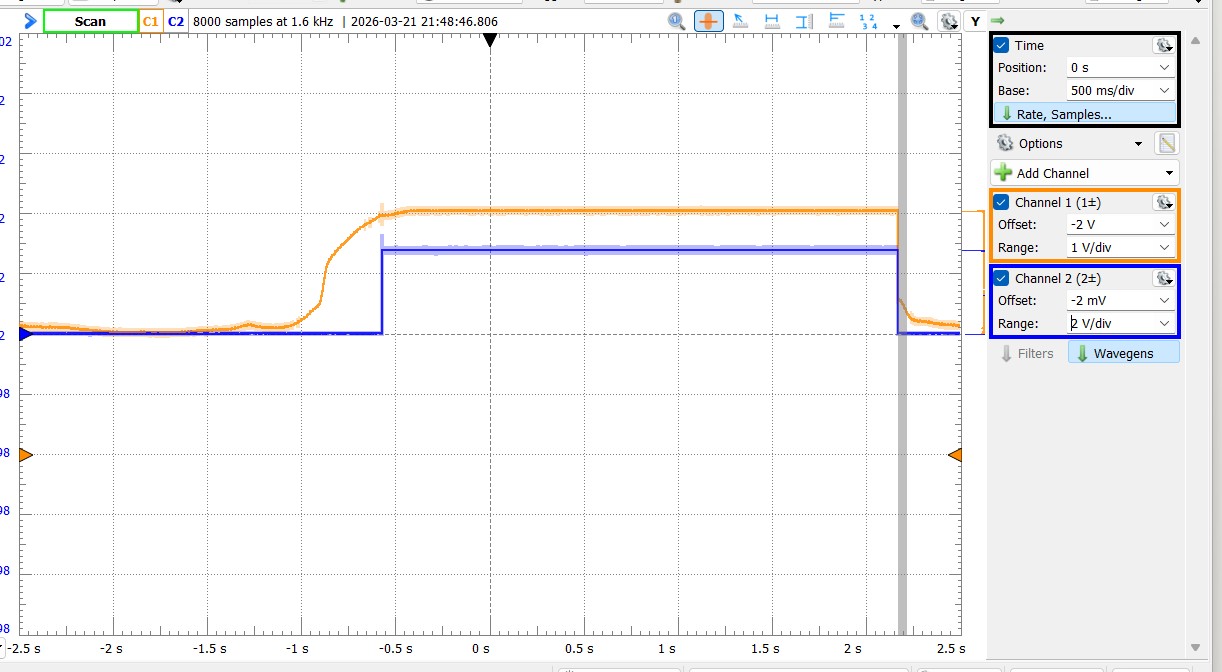
Task: Click the Add Channel button
Action: tap(1084, 173)
